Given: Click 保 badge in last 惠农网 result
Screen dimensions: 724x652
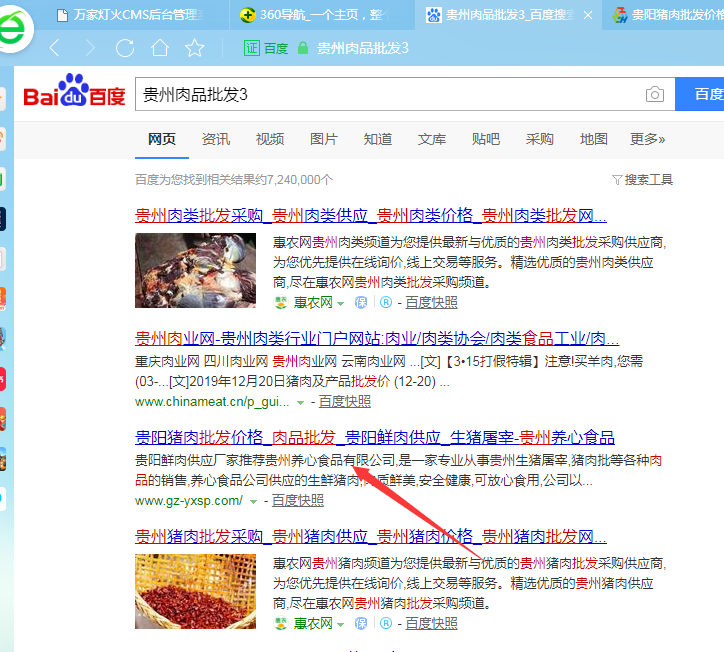Looking at the screenshot, I should click(361, 624).
